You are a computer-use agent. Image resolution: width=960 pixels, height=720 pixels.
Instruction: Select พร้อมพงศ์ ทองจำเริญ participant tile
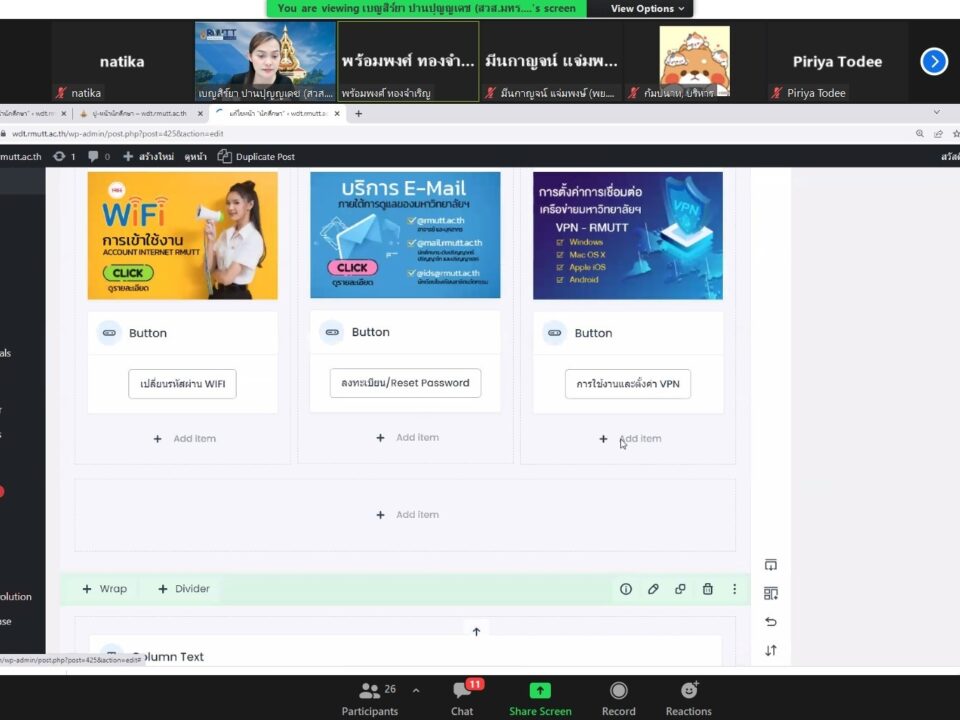408,61
